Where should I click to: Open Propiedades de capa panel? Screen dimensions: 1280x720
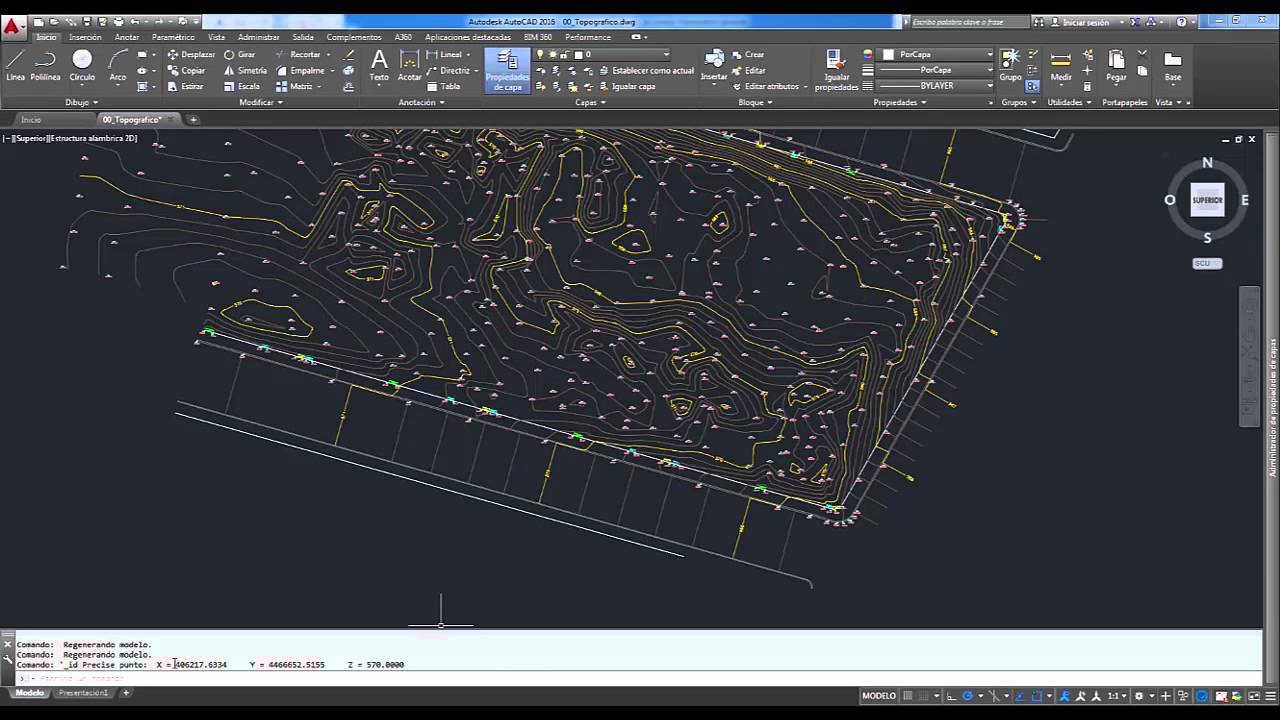coord(508,70)
